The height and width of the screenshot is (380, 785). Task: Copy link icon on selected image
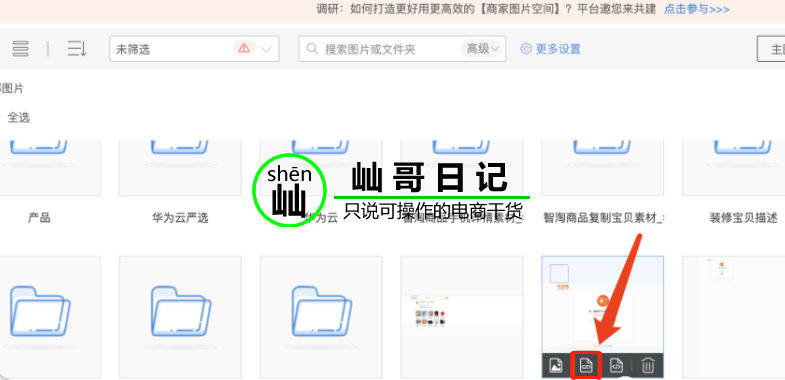point(586,366)
